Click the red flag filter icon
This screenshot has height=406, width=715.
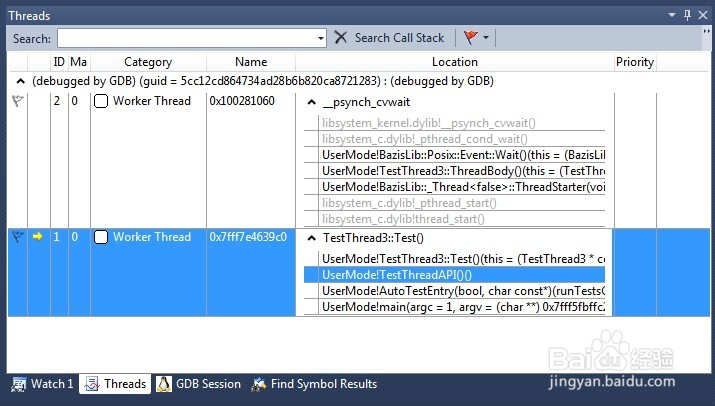click(471, 37)
